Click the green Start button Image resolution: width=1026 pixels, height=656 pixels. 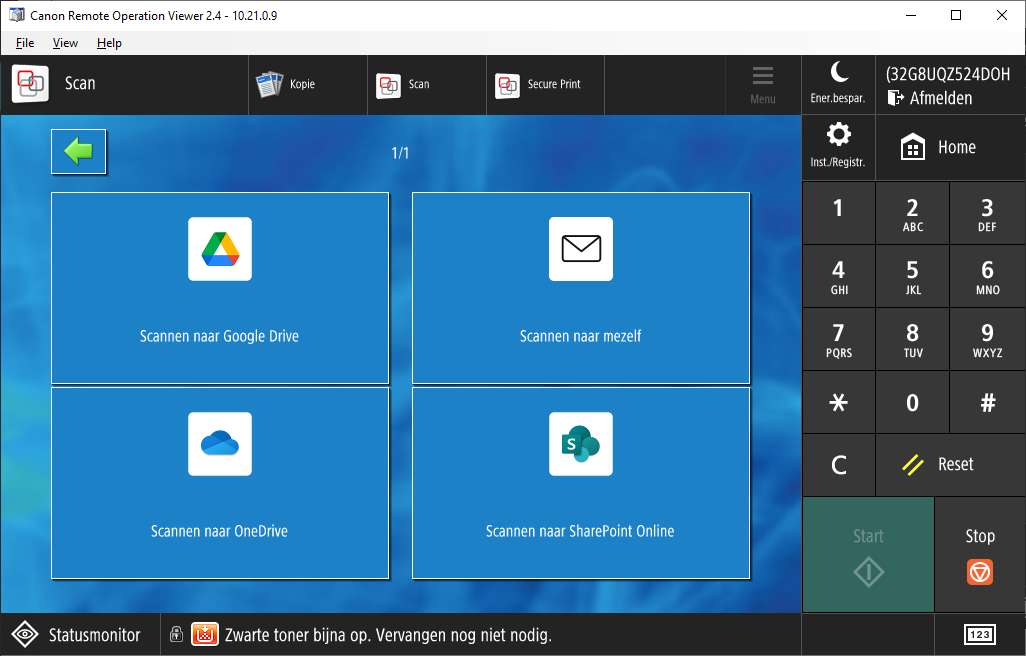click(x=868, y=555)
